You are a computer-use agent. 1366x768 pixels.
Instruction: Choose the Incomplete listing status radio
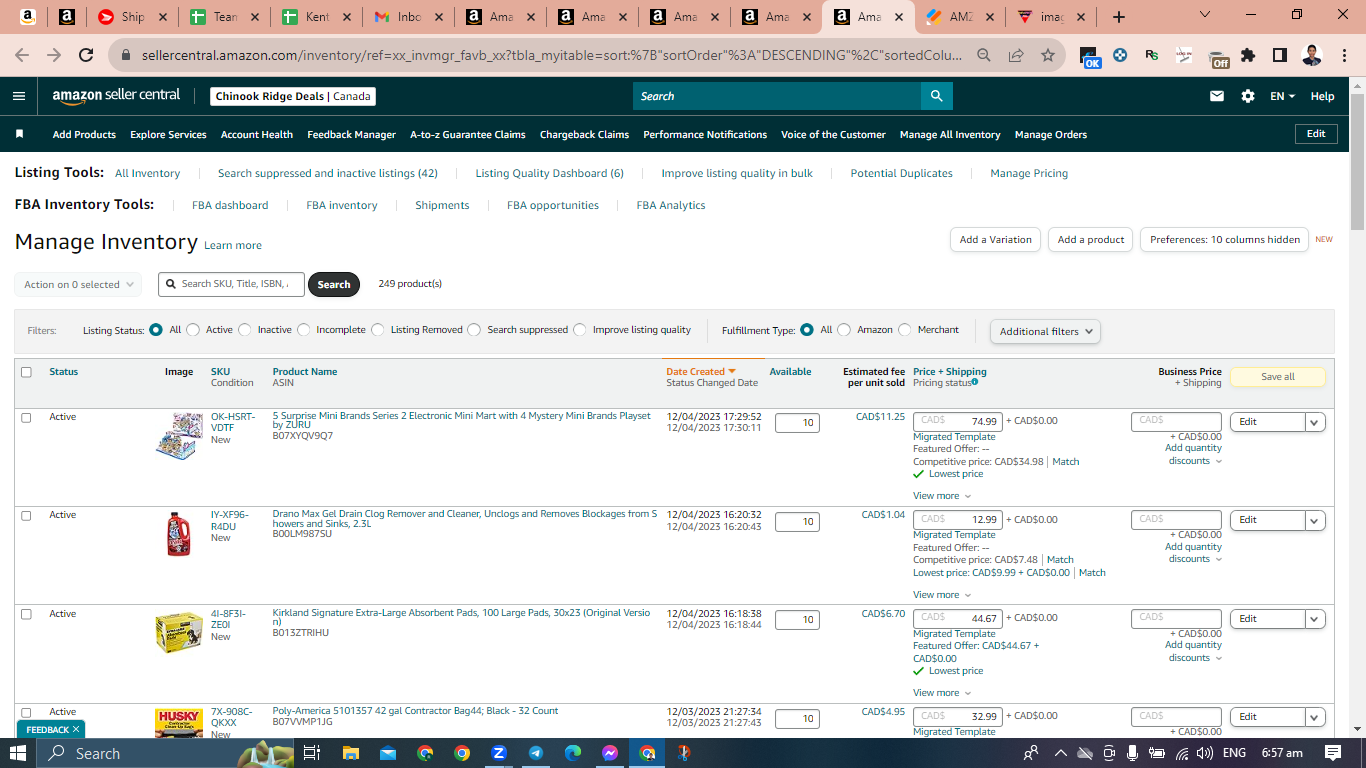(304, 330)
